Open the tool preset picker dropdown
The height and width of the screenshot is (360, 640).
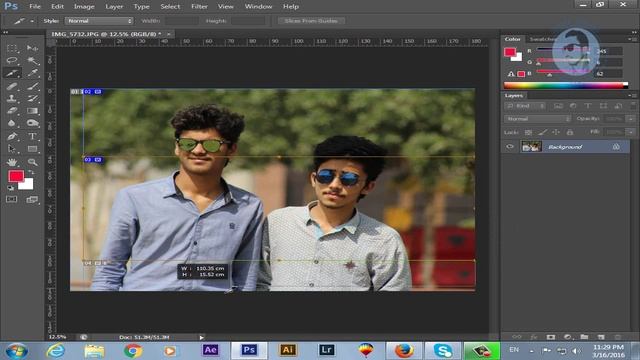tap(32, 21)
